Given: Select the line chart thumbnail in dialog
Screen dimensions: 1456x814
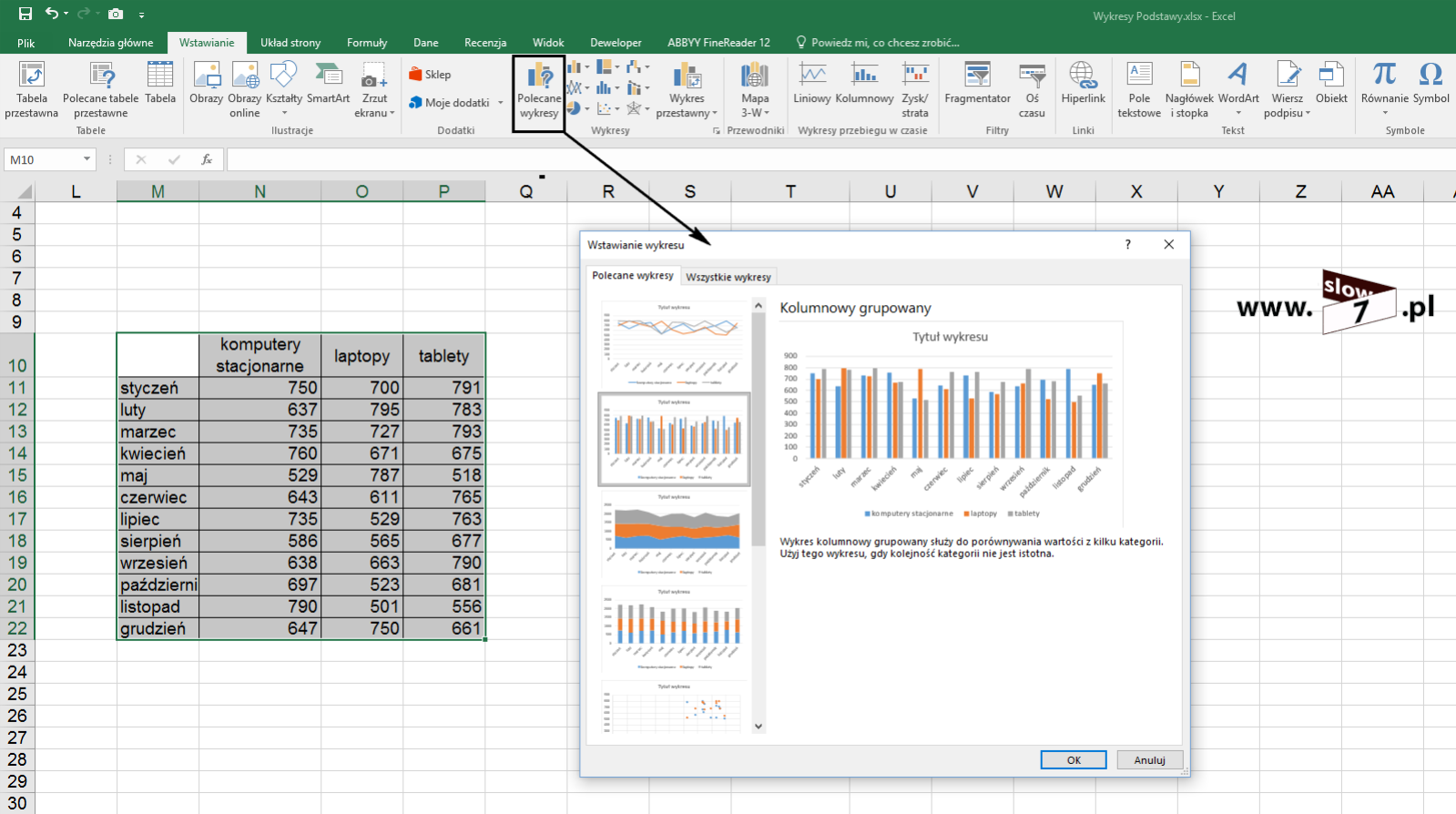Looking at the screenshot, I should [674, 345].
